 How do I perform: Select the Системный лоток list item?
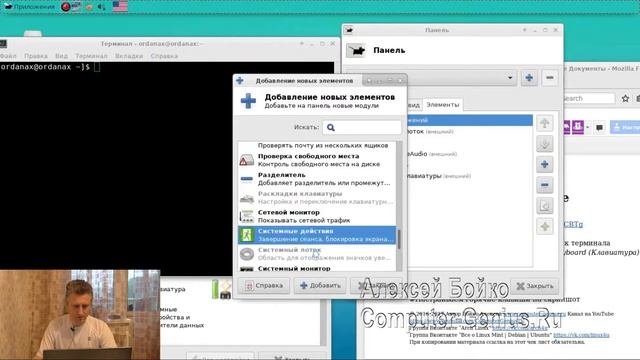tap(317, 254)
